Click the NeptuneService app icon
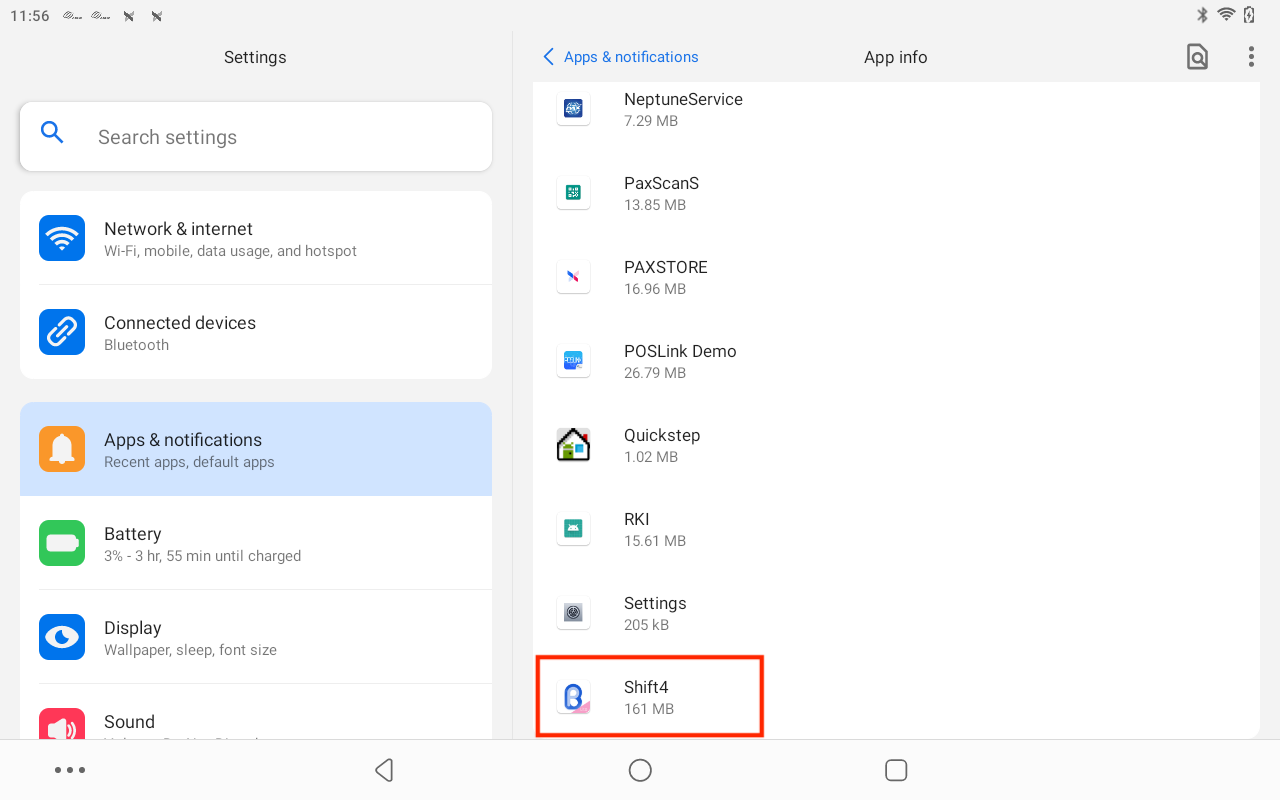 click(573, 108)
